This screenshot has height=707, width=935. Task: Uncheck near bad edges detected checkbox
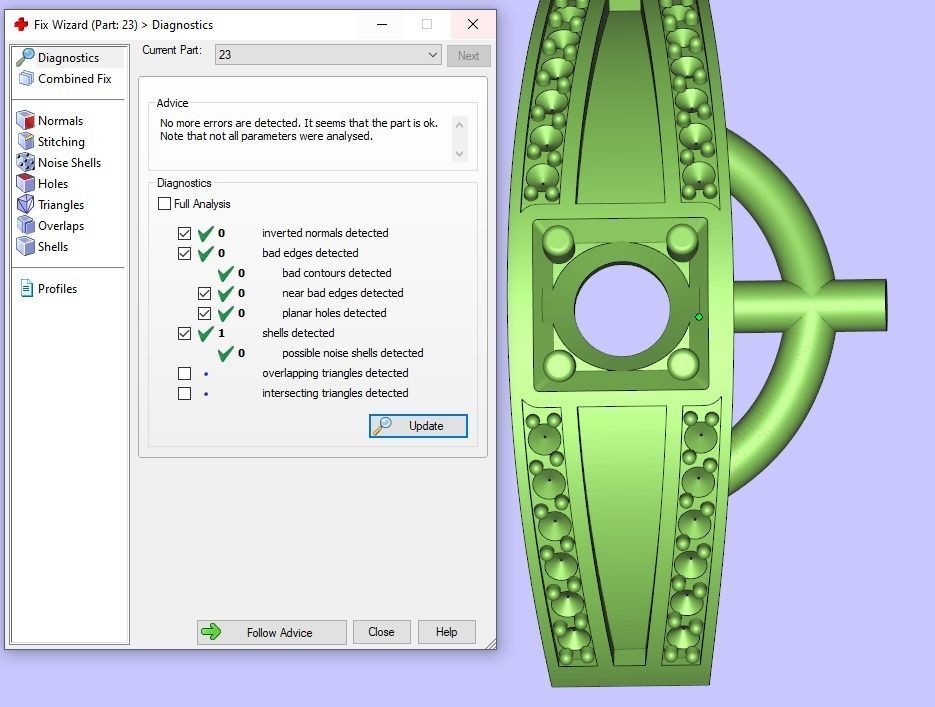tap(205, 293)
